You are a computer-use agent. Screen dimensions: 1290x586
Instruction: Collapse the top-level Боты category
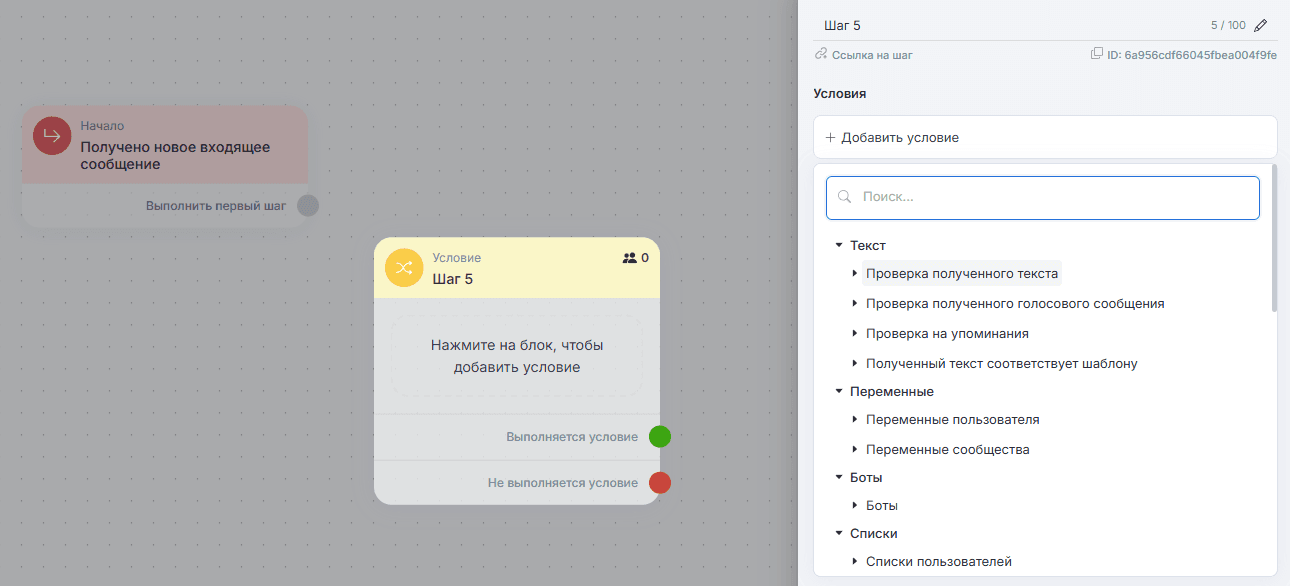(839, 477)
